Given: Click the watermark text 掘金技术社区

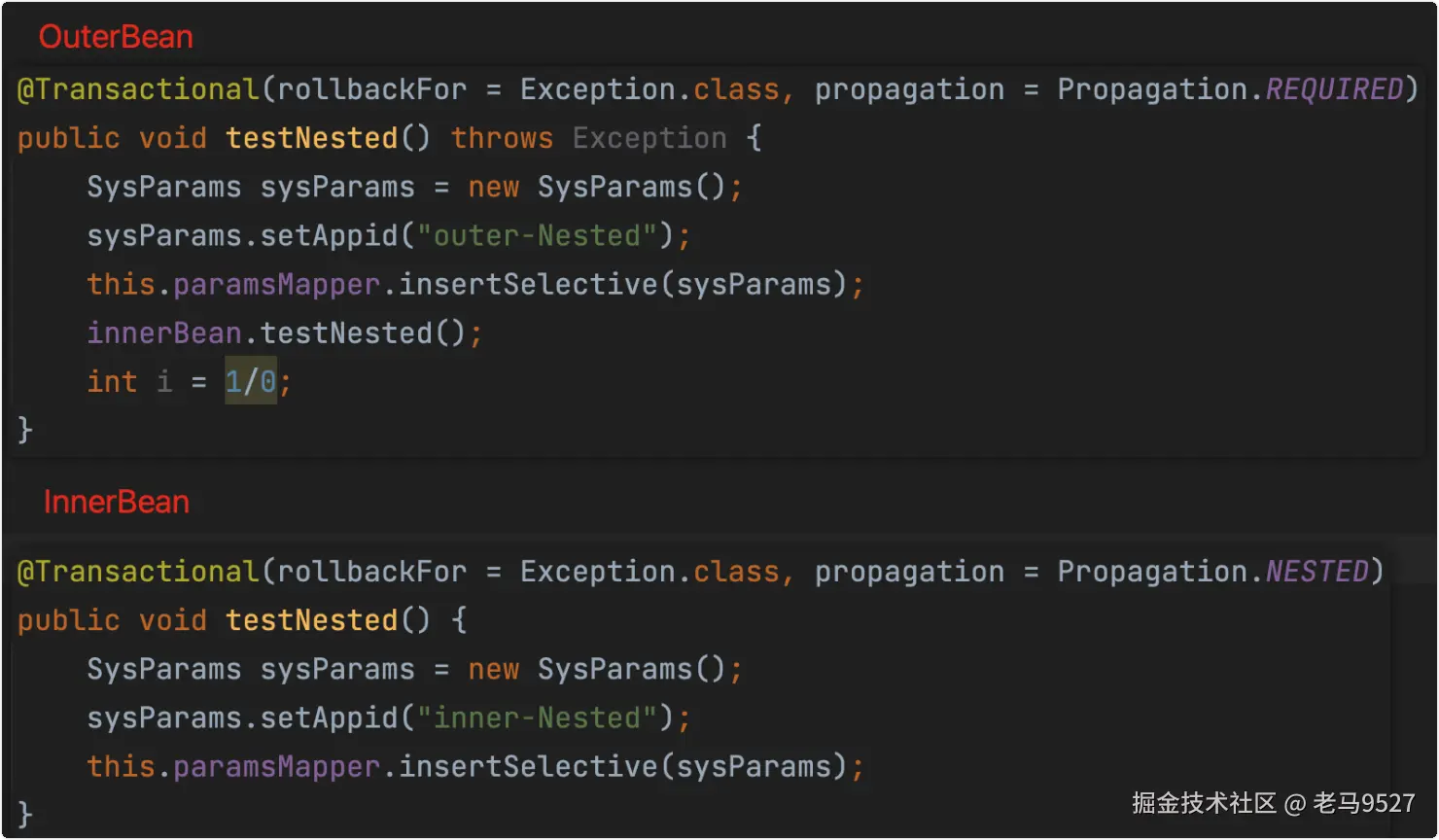Looking at the screenshot, I should [x=1204, y=803].
